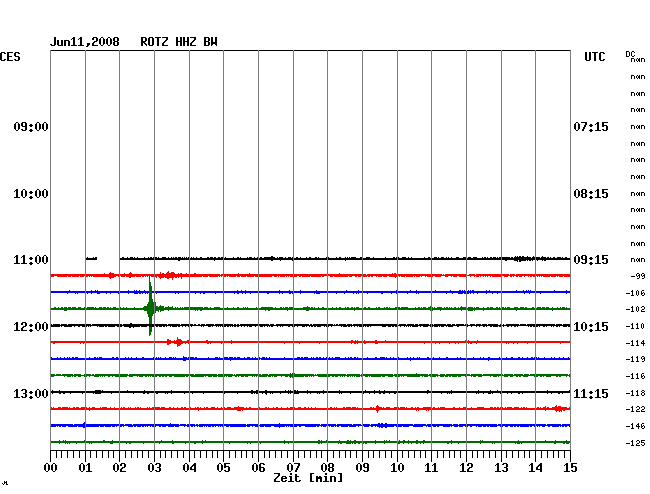Click the 15 minute axis label
The height and width of the screenshot is (494, 650).
click(x=570, y=468)
